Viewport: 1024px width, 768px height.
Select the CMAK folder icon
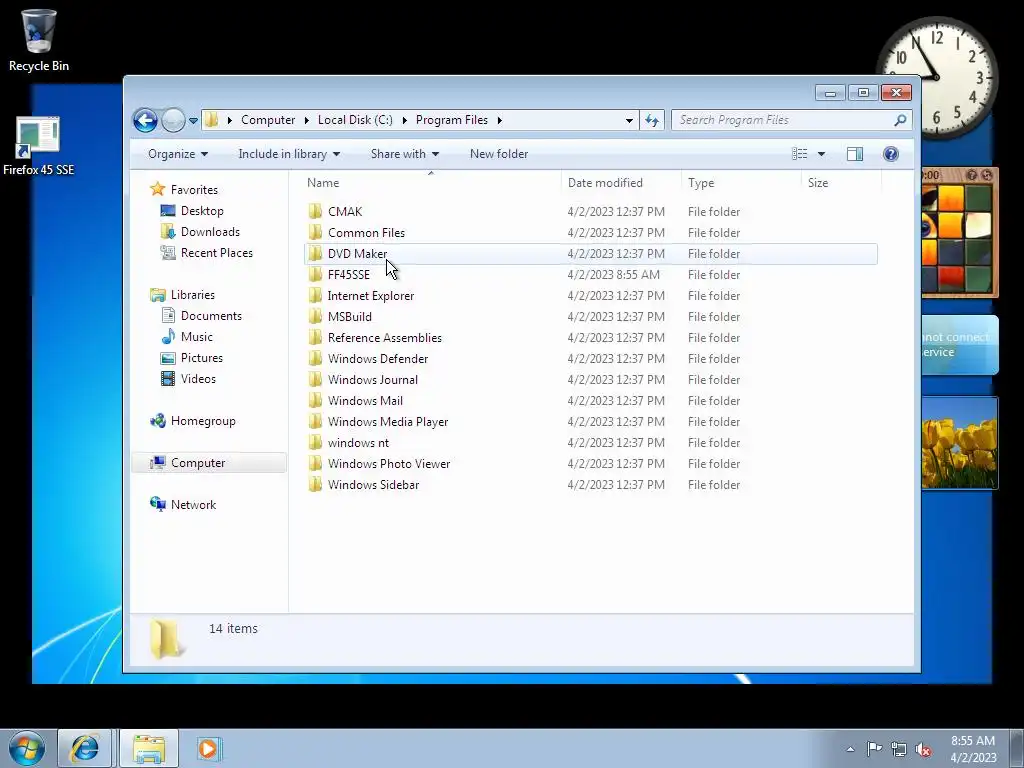pos(315,211)
